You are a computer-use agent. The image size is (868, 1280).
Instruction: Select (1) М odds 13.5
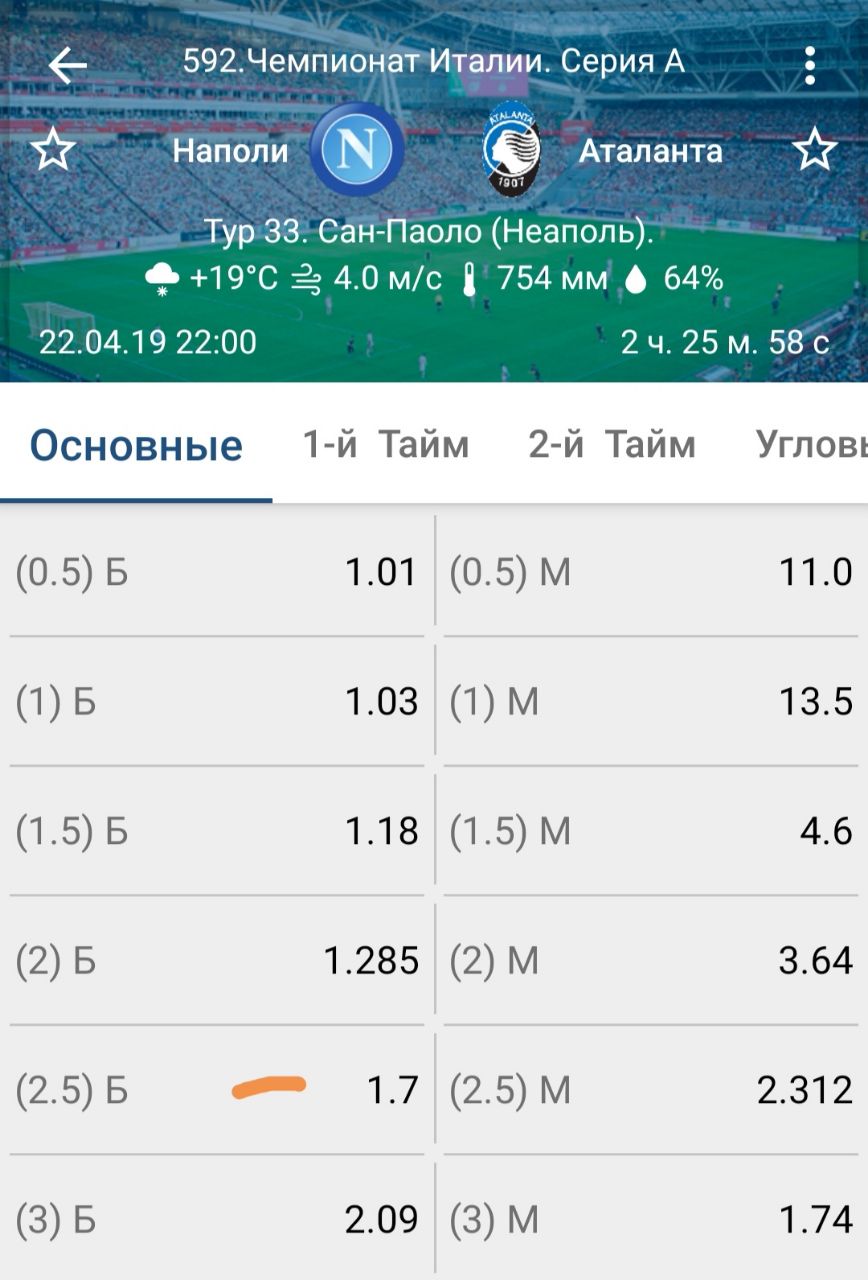650,702
